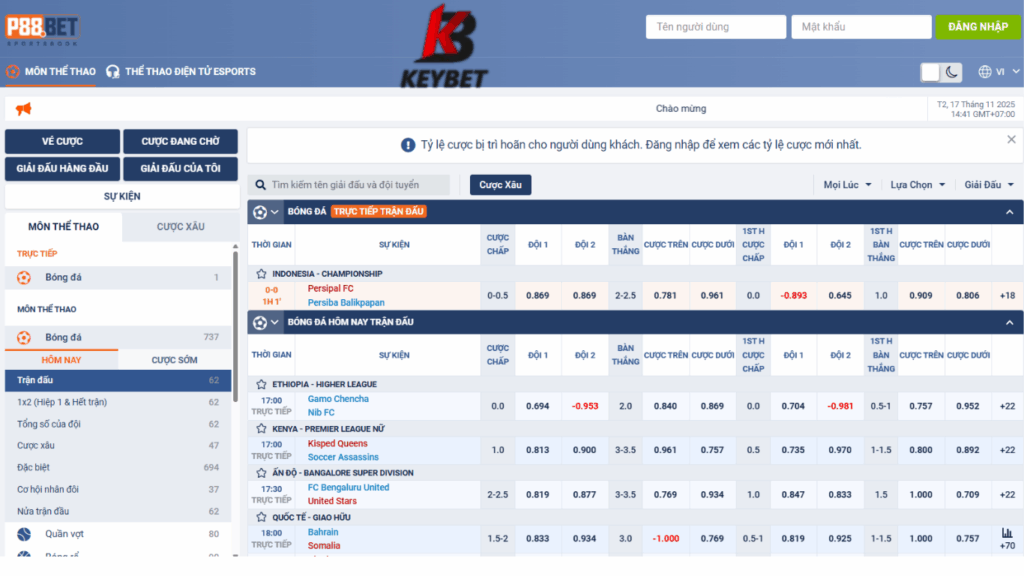Switch to Thể Thao Điện Tử Esports tab
1024x576 pixels.
[x=181, y=72]
